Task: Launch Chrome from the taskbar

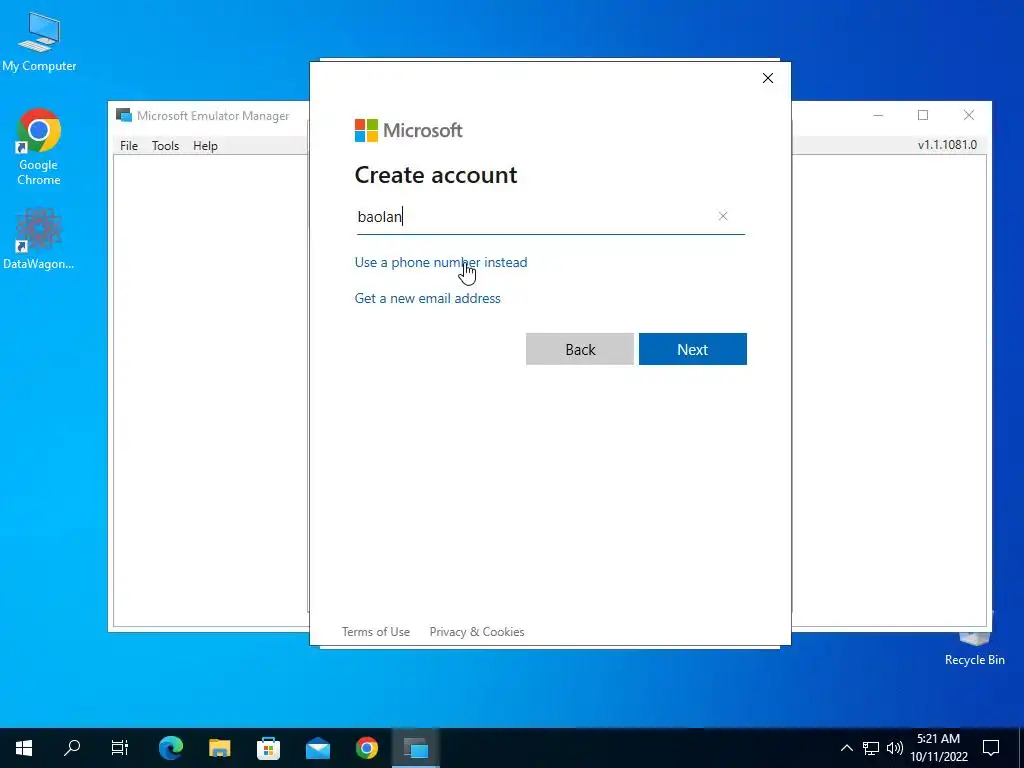Action: [367, 748]
